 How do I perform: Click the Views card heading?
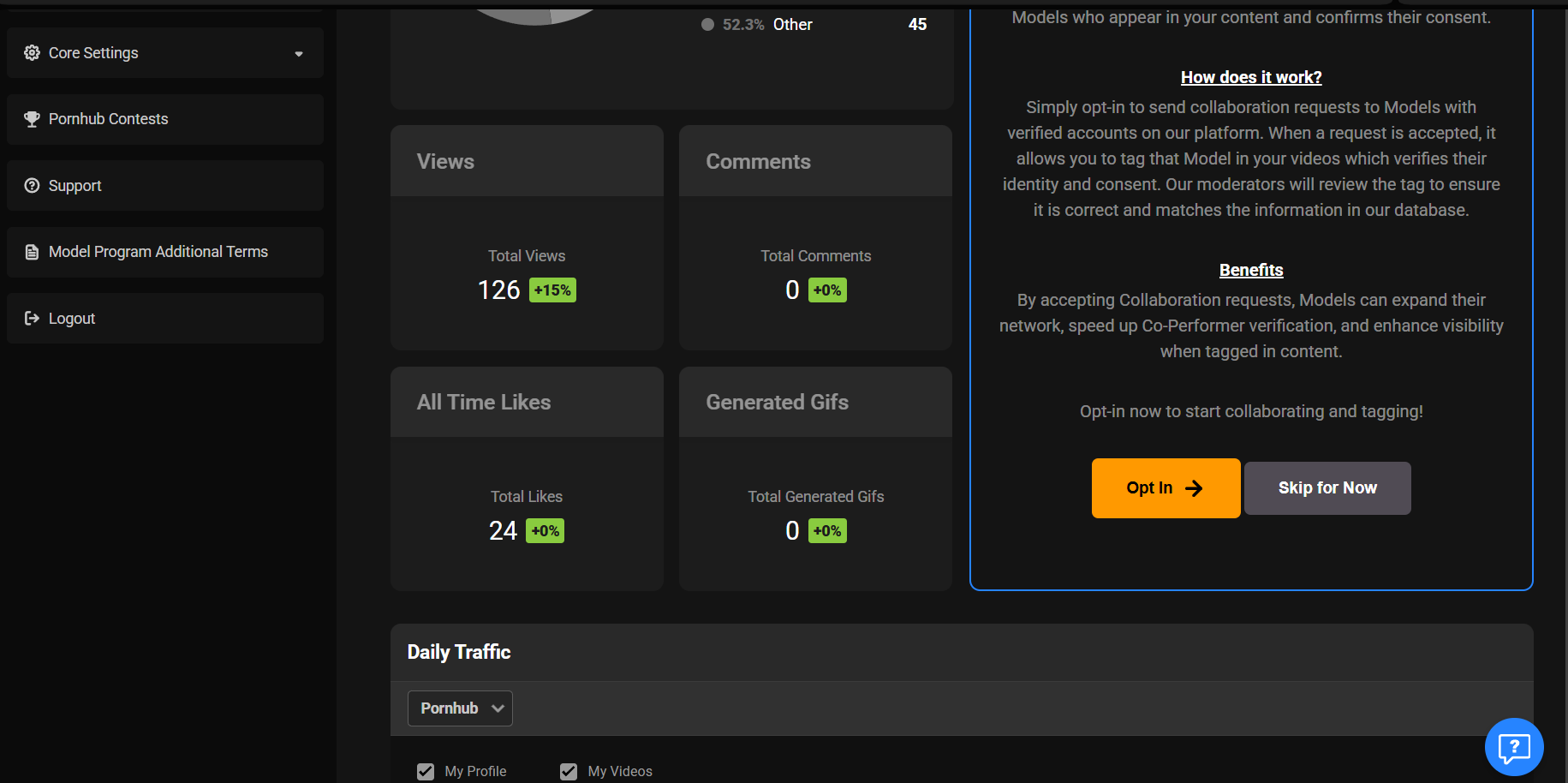click(x=445, y=162)
